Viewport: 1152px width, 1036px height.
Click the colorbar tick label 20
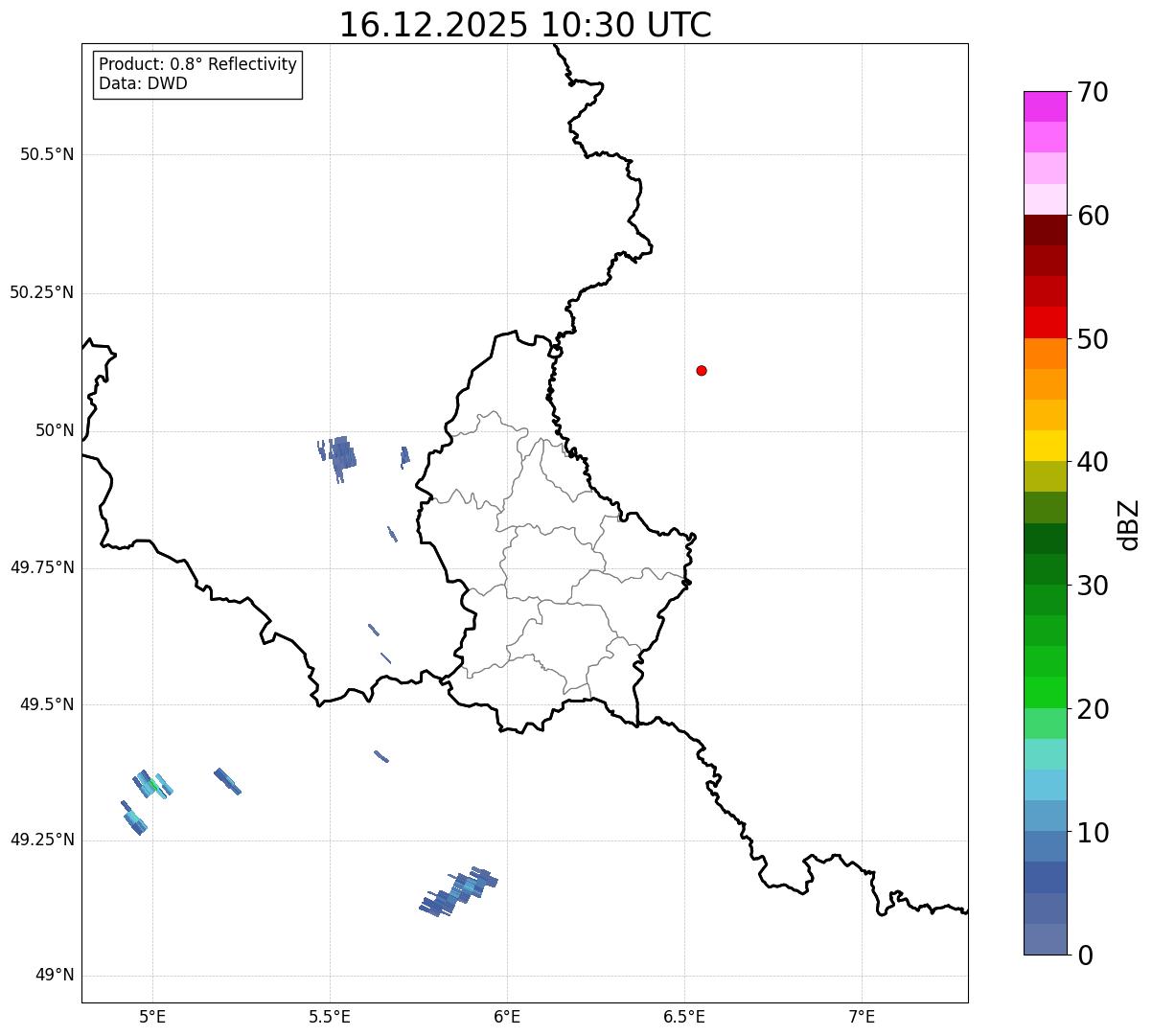tap(1093, 709)
